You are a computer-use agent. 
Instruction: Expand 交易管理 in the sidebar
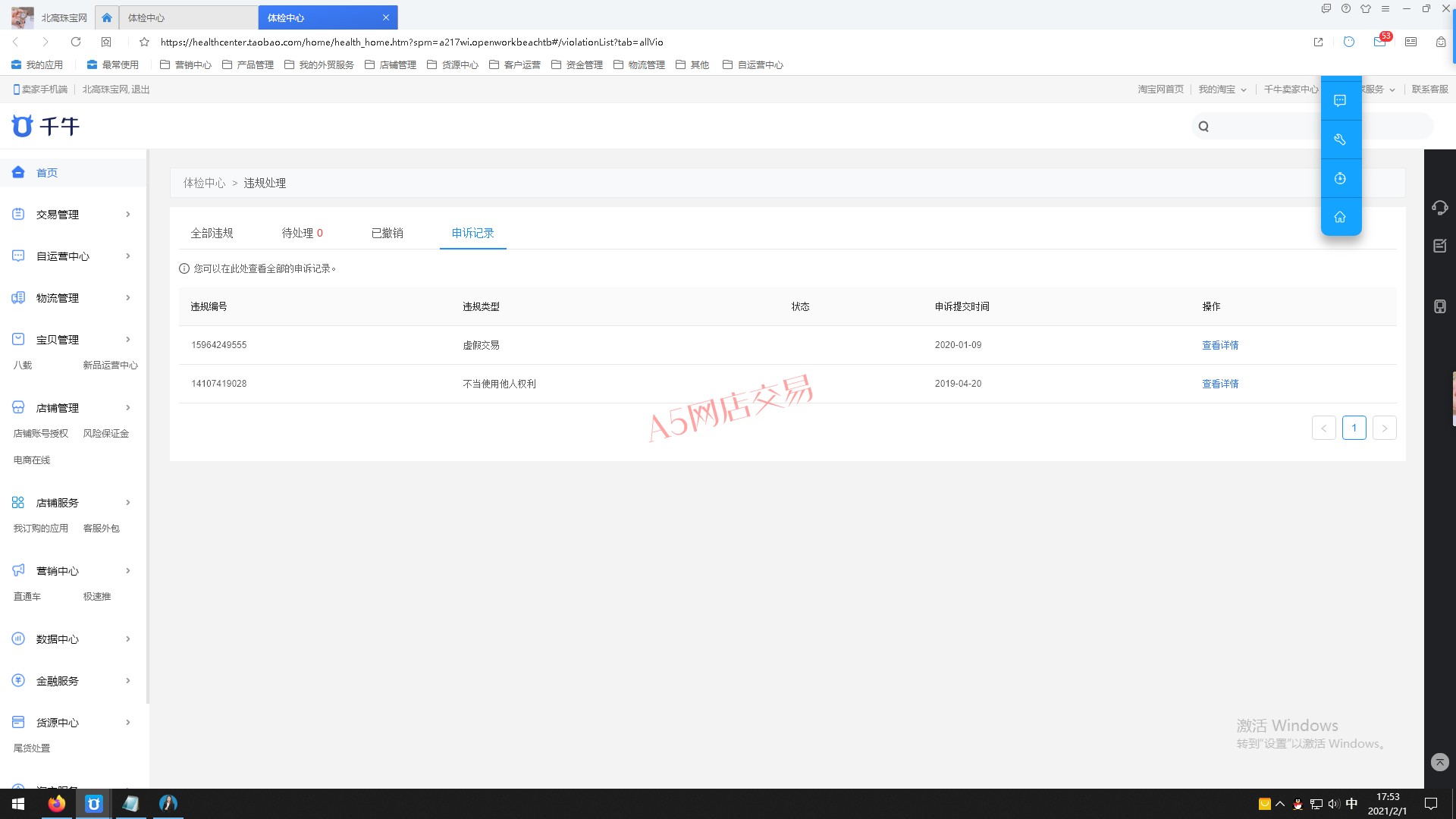tap(73, 215)
